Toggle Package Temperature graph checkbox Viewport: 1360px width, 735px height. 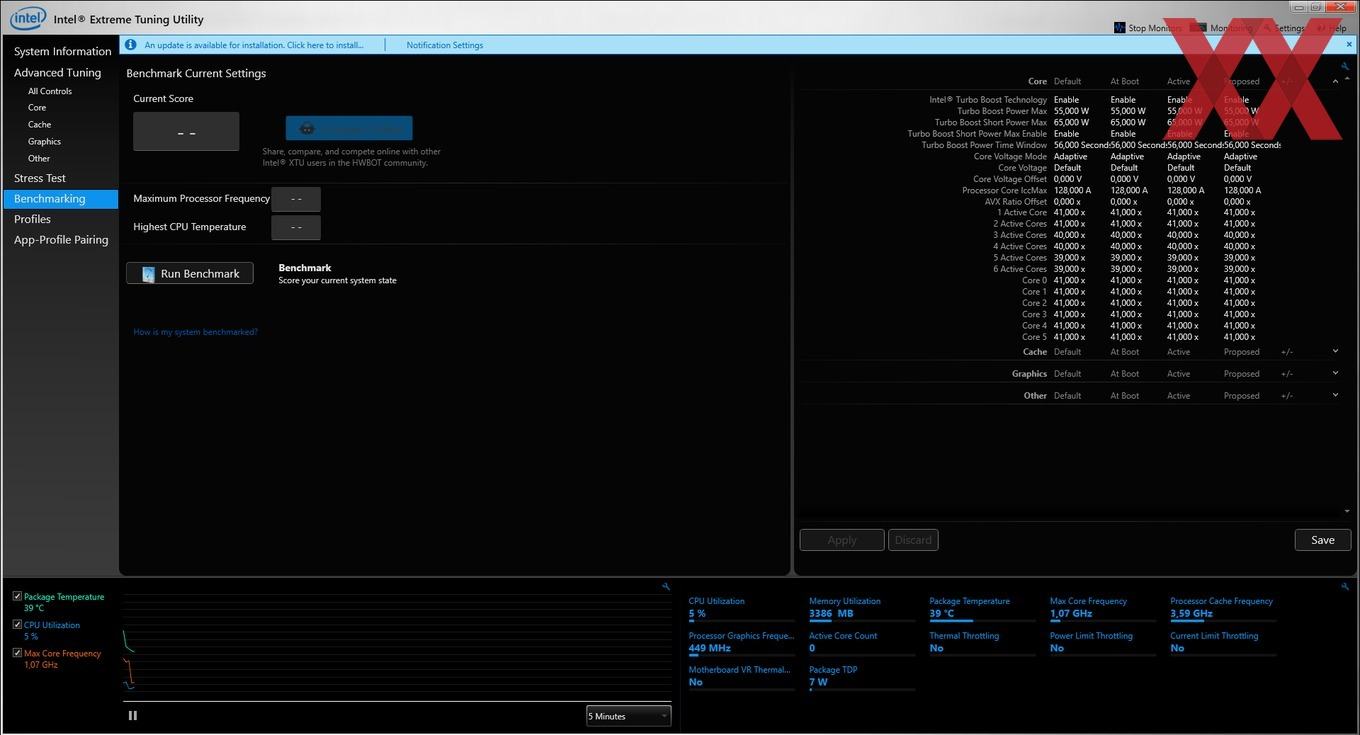(17, 596)
